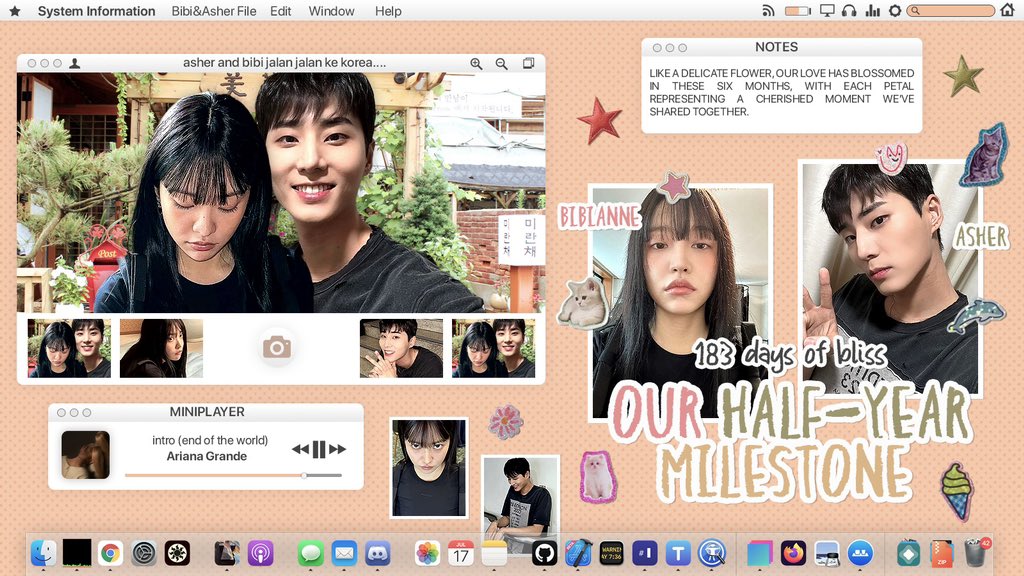This screenshot has width=1024, height=576.
Task: Click the display monitor icon in the menu bar
Action: [x=827, y=10]
